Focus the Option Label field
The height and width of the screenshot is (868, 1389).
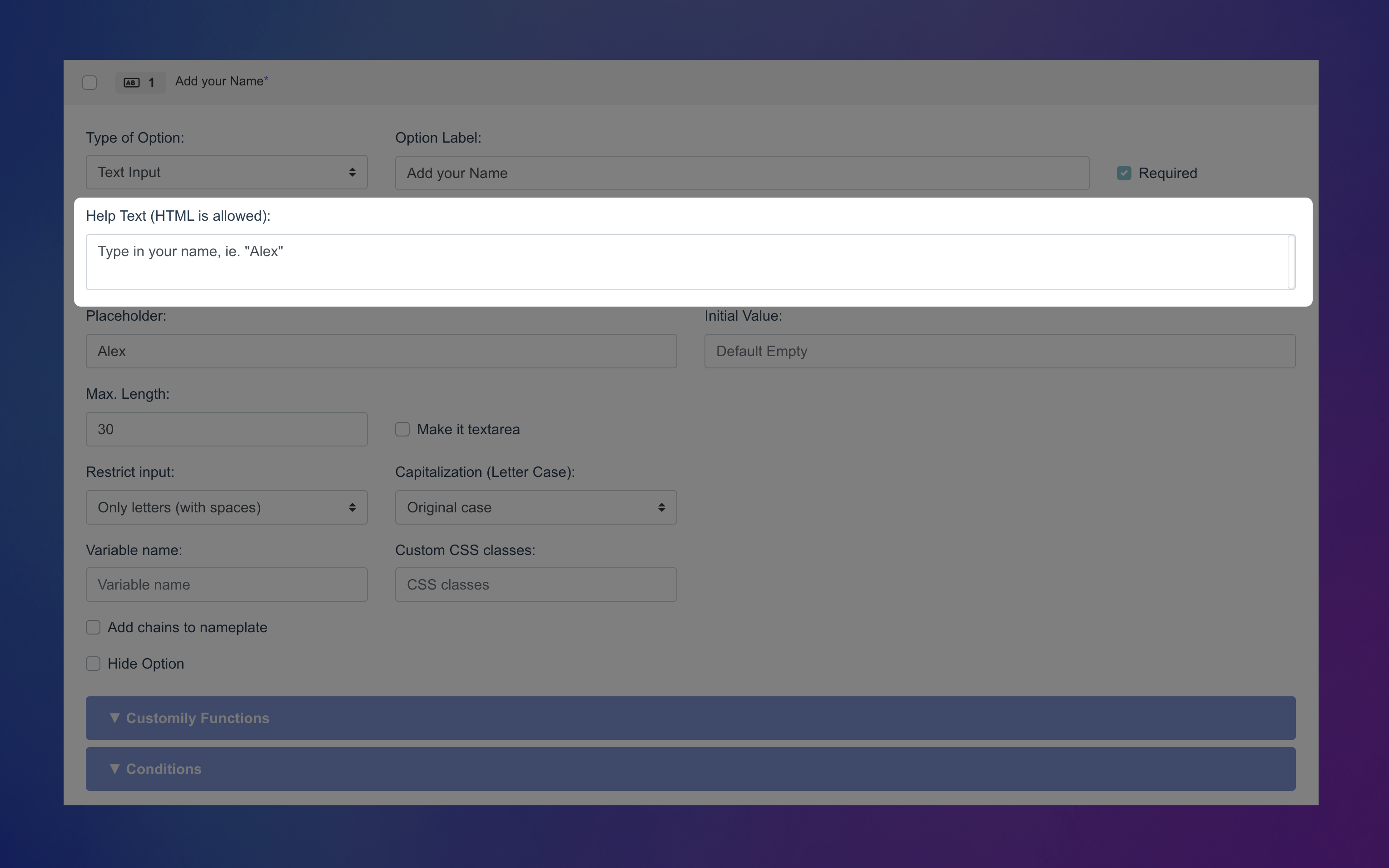pyautogui.click(x=742, y=173)
